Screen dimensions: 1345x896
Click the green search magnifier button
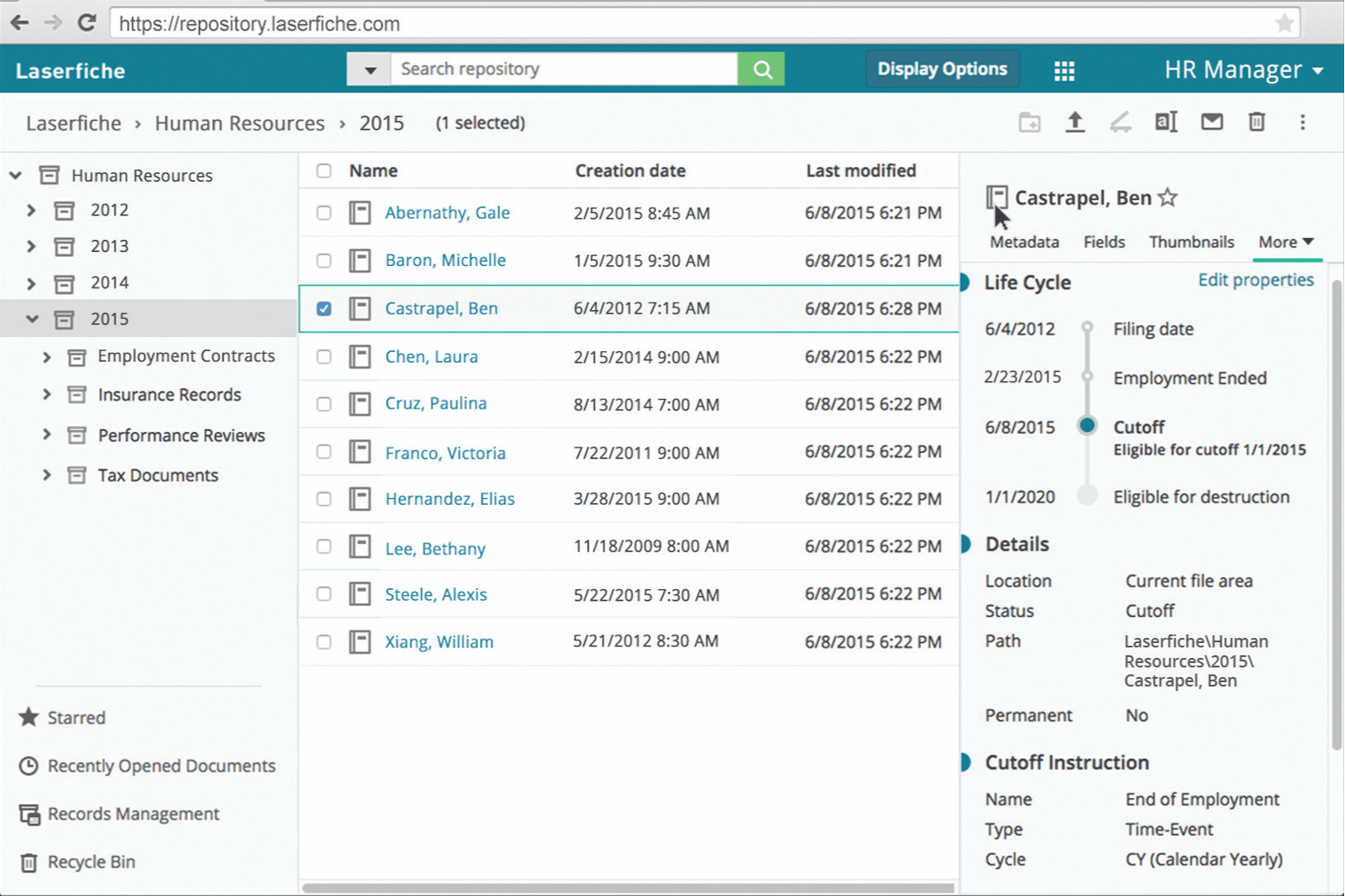(x=762, y=70)
